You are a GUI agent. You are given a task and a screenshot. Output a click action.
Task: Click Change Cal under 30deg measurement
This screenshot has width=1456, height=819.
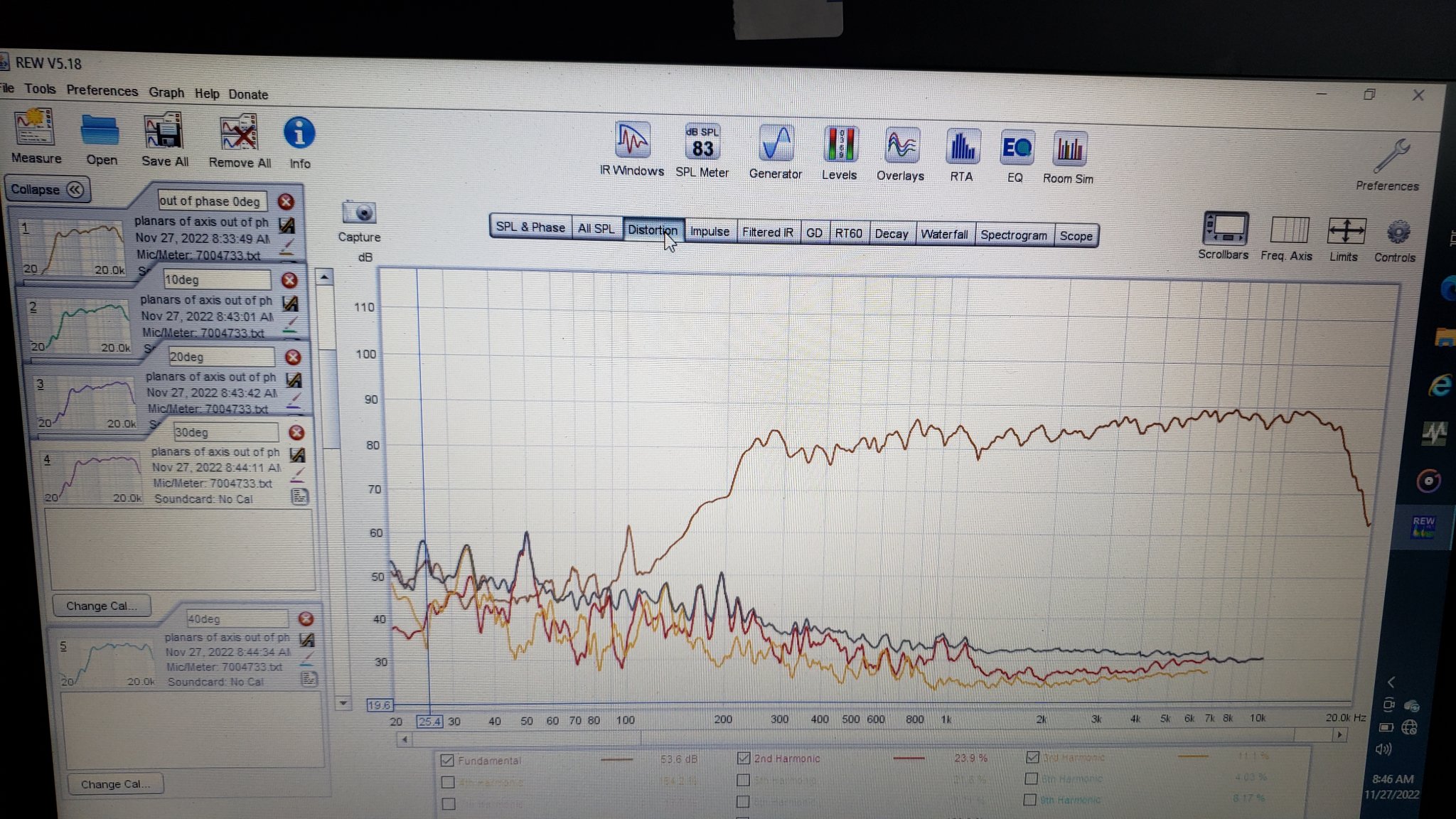[102, 606]
